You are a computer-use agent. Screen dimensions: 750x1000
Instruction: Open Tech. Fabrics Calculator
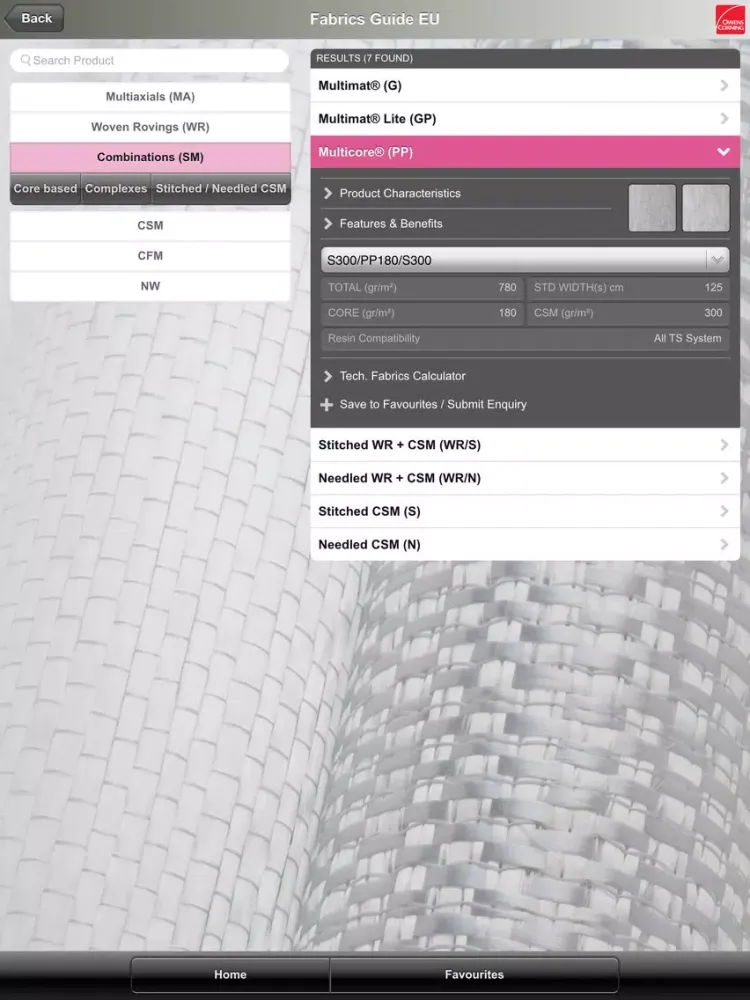pos(402,376)
